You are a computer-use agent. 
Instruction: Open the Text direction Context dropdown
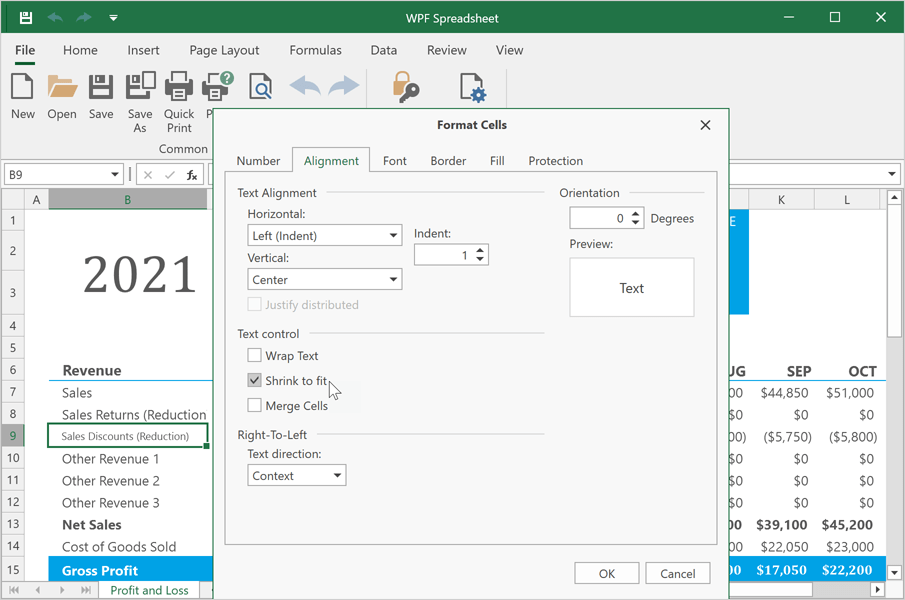point(296,475)
